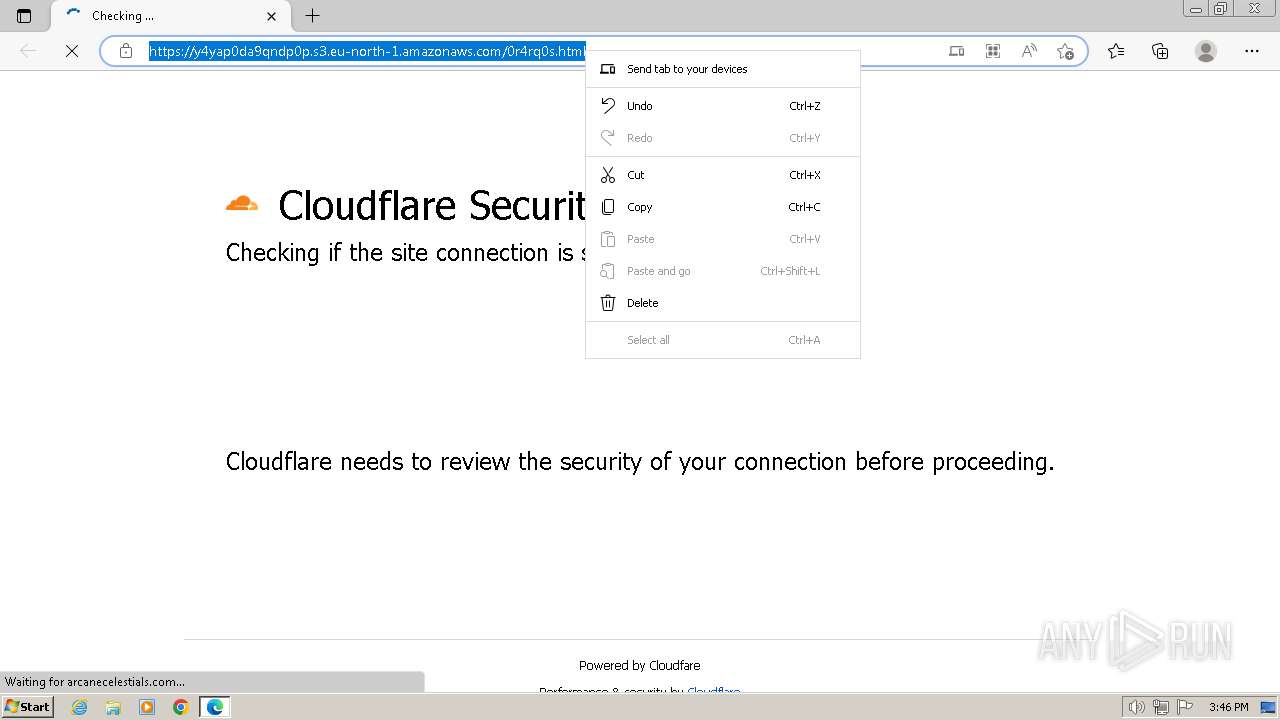Viewport: 1280px width, 720px height.
Task: Open volume control in system tray
Action: coord(1136,707)
